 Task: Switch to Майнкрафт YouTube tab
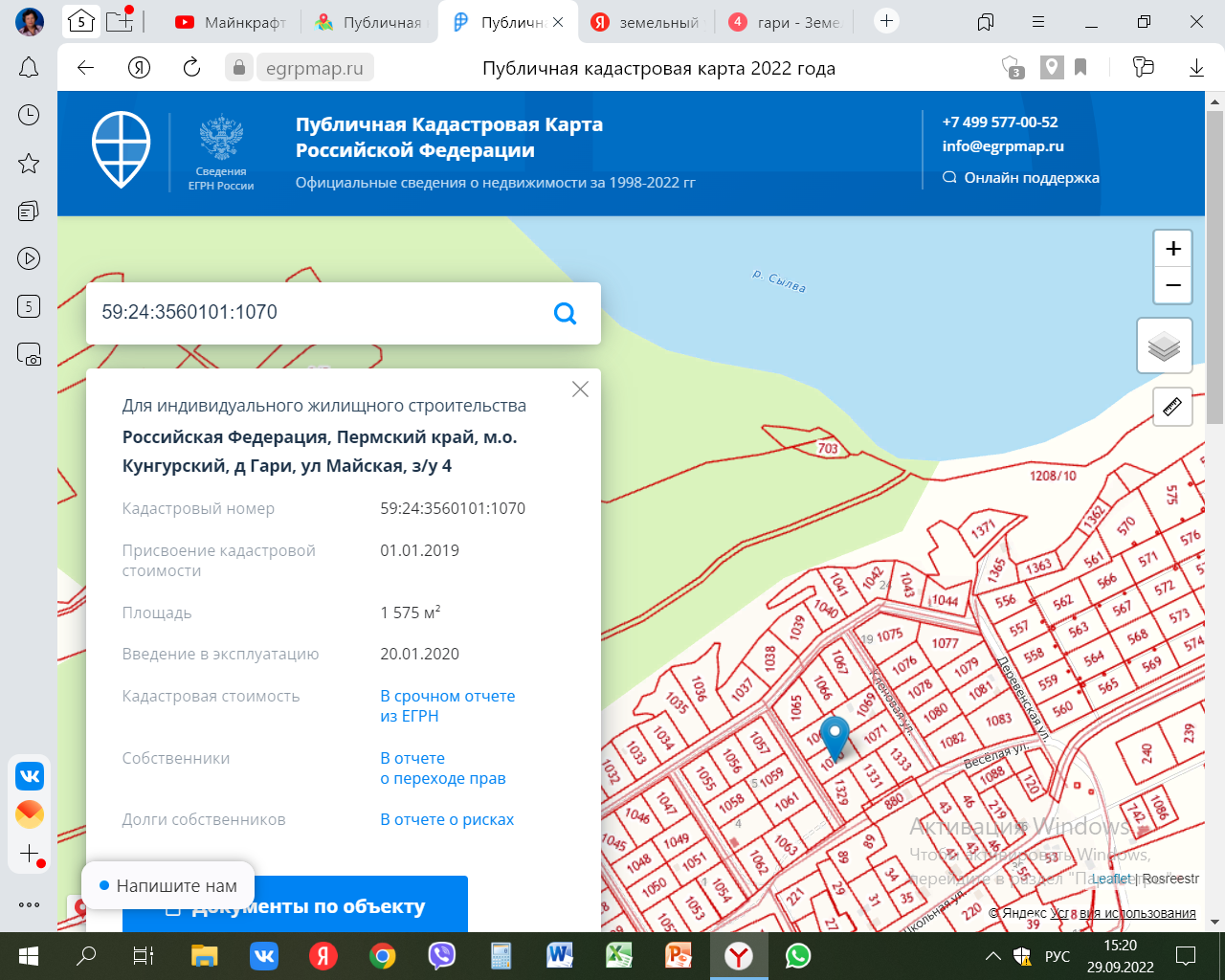point(231,22)
